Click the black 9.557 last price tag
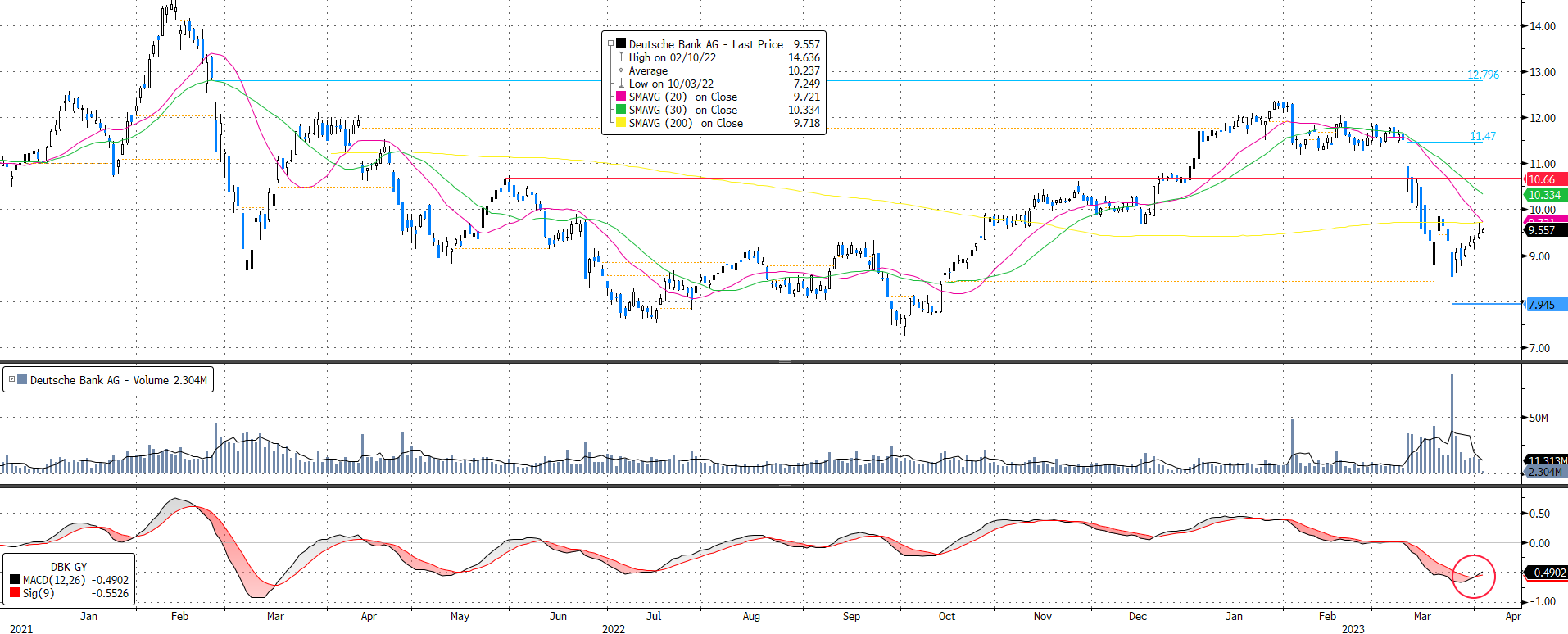 pyautogui.click(x=1545, y=230)
